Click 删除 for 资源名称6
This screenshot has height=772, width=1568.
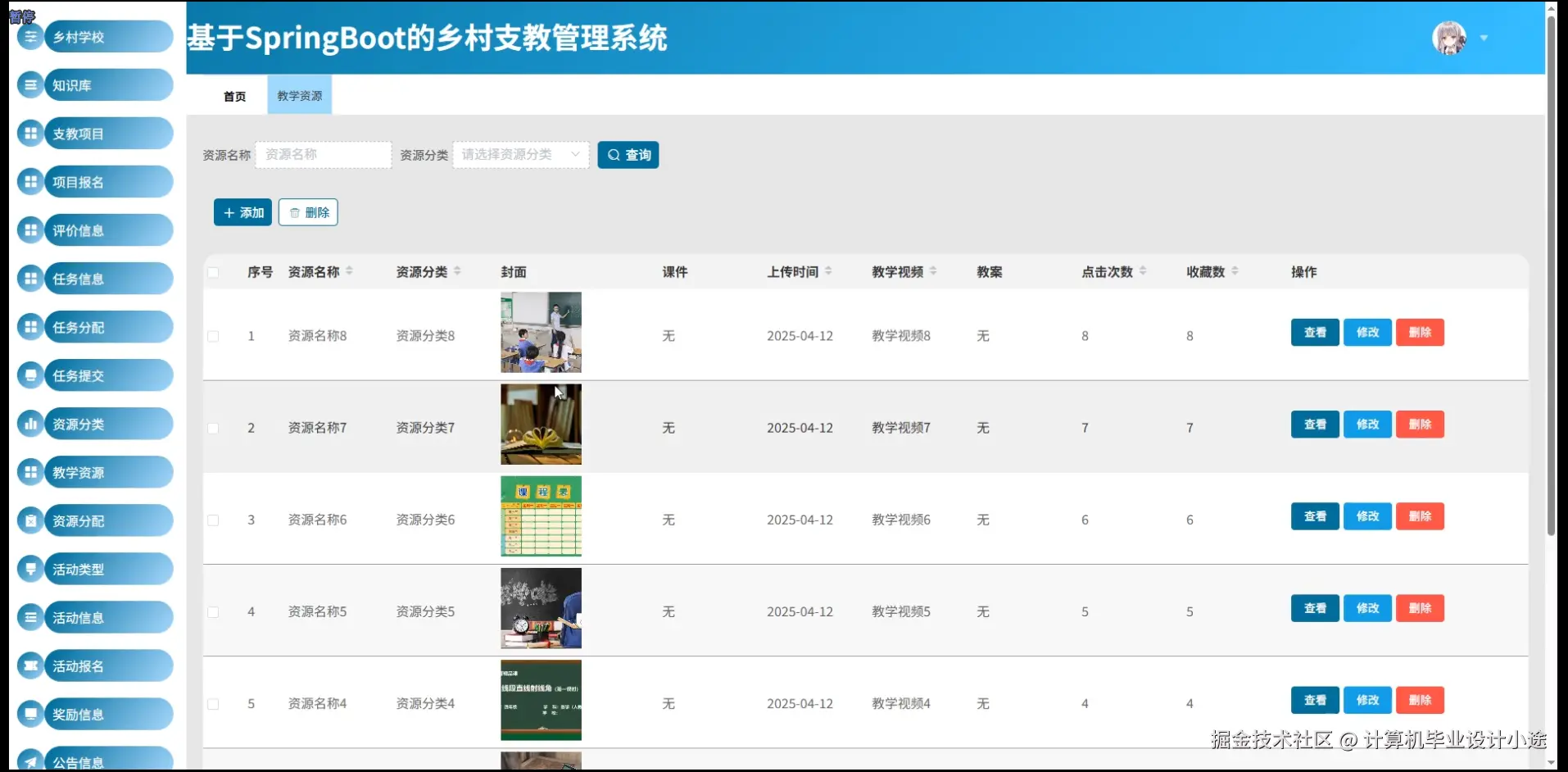[1420, 516]
